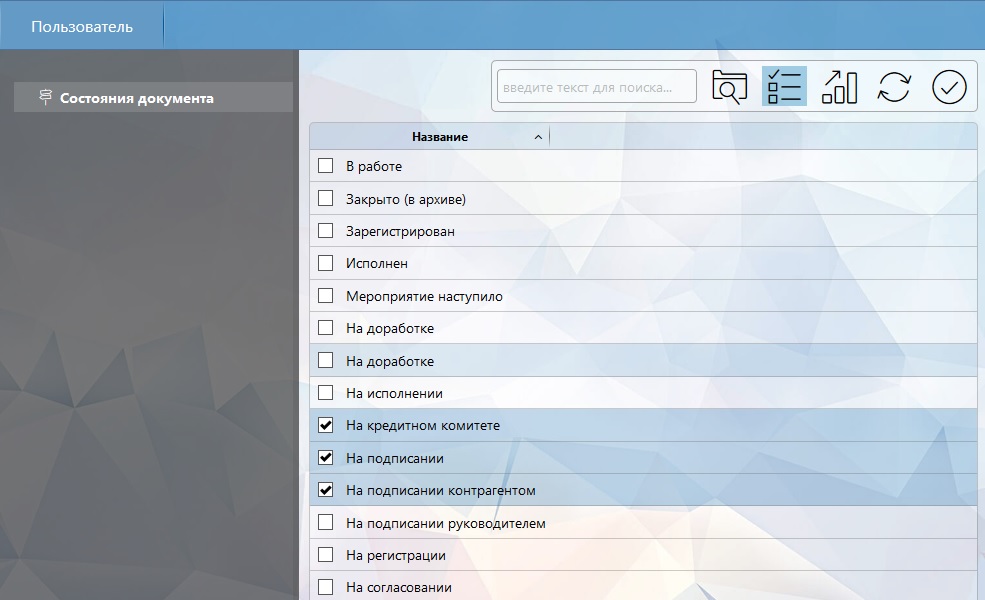Select Состояния документа in the sidebar
The image size is (985, 600).
(136, 98)
